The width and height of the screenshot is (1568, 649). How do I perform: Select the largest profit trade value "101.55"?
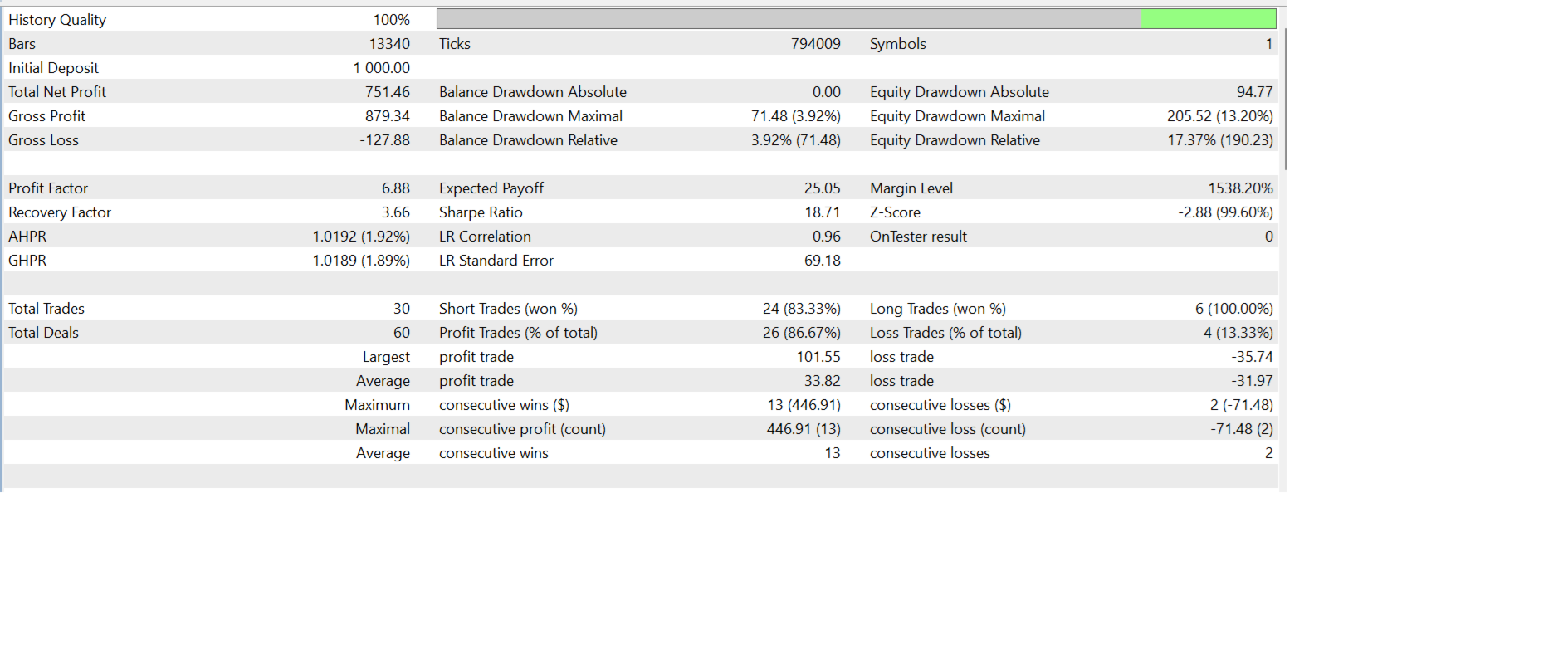pyautogui.click(x=818, y=357)
